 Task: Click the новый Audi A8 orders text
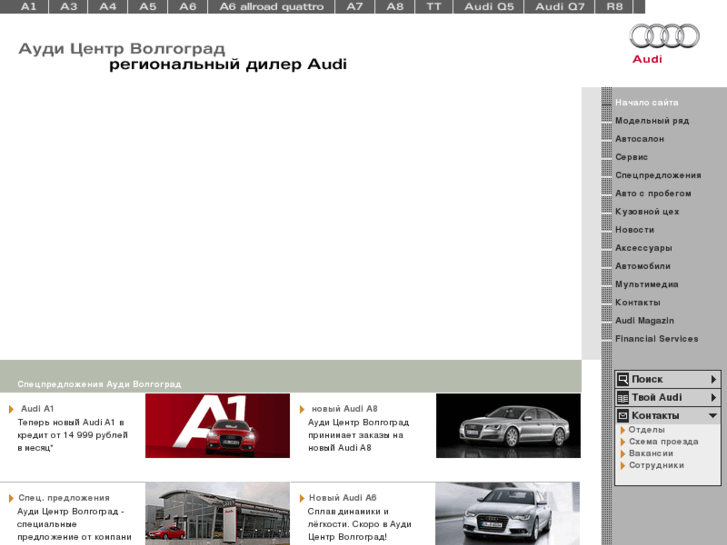[358, 435]
